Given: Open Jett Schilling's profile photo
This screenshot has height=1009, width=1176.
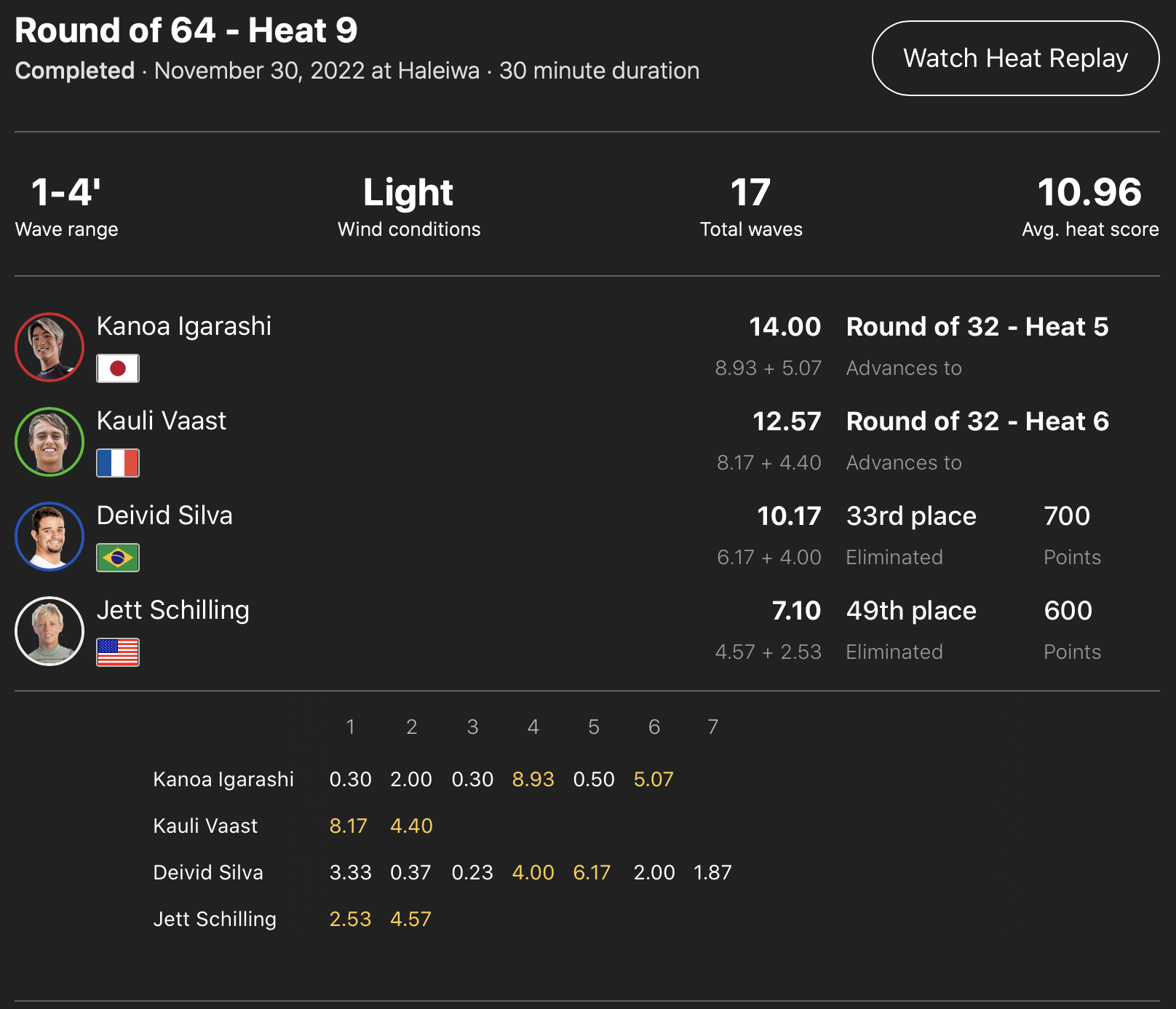Looking at the screenshot, I should tap(49, 631).
